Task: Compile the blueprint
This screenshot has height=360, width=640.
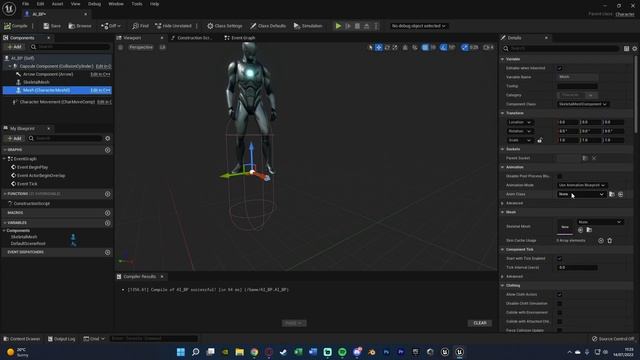Action: pos(16,26)
